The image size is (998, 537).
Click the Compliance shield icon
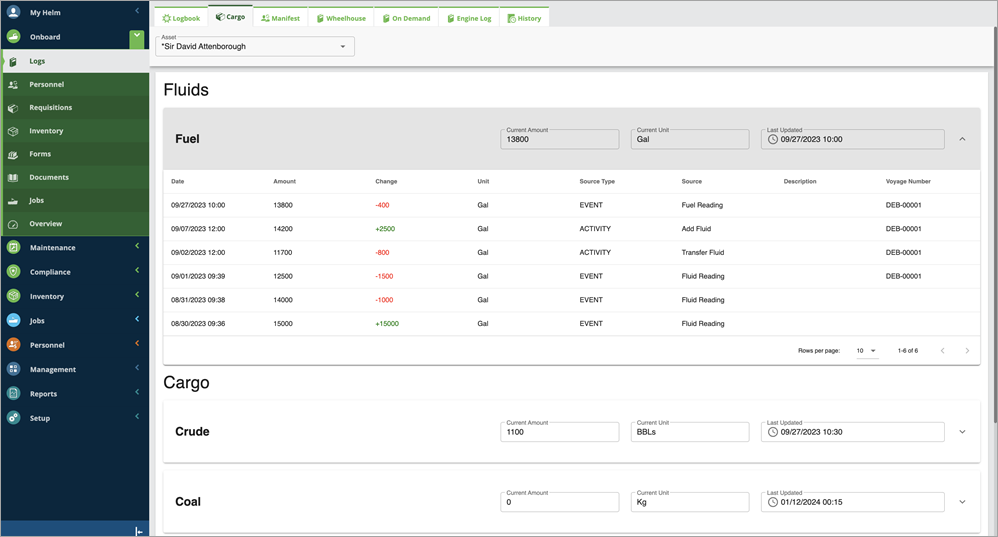tap(13, 272)
